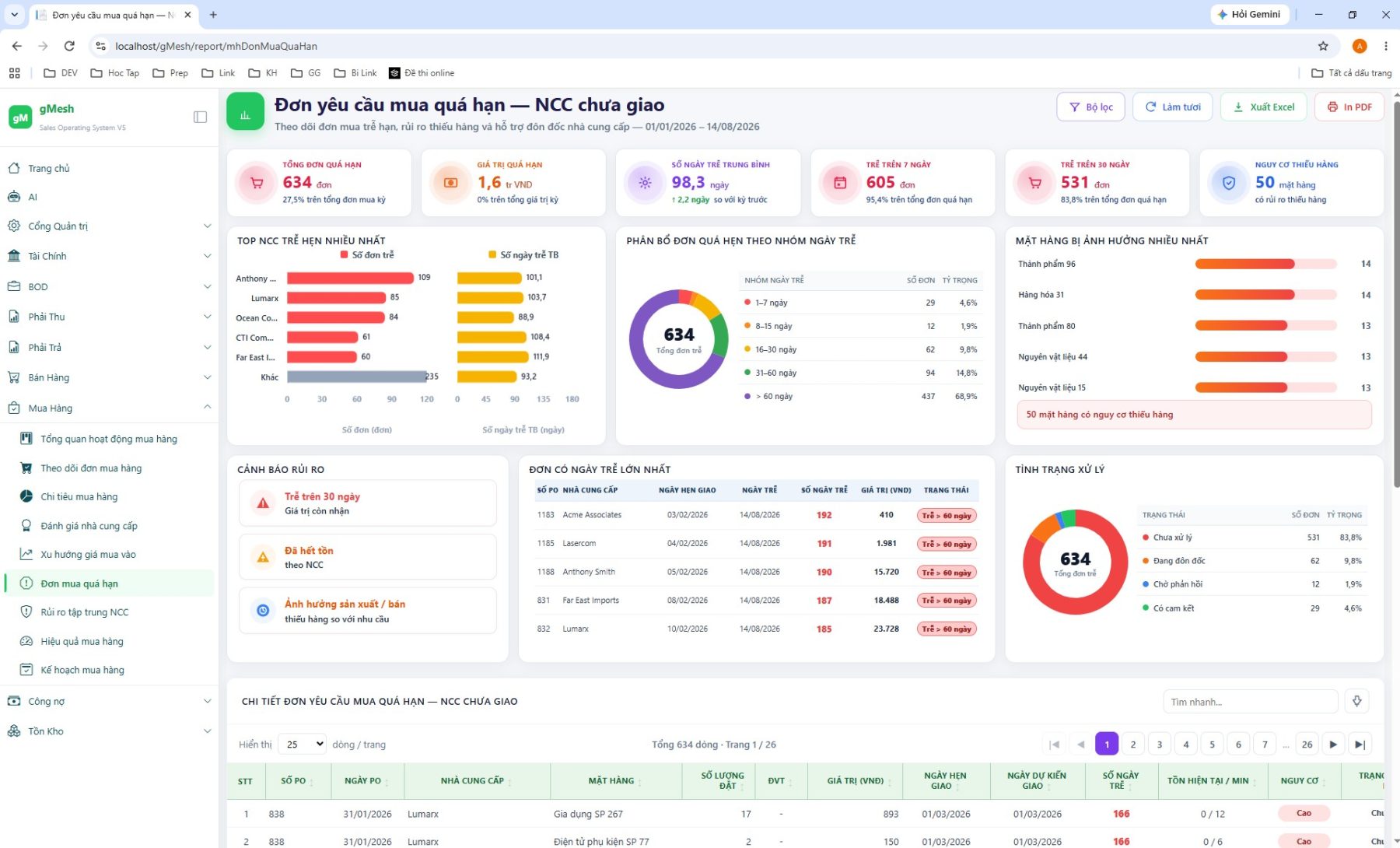The height and width of the screenshot is (848, 1400).
Task: Toggle the 'Số đơn trễ' legend series
Action: pos(367,254)
